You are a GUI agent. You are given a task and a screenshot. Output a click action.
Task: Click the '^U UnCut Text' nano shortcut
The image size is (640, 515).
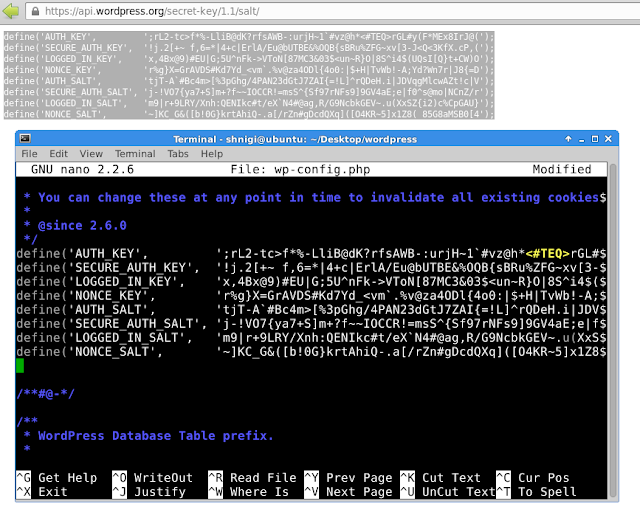pos(448,492)
